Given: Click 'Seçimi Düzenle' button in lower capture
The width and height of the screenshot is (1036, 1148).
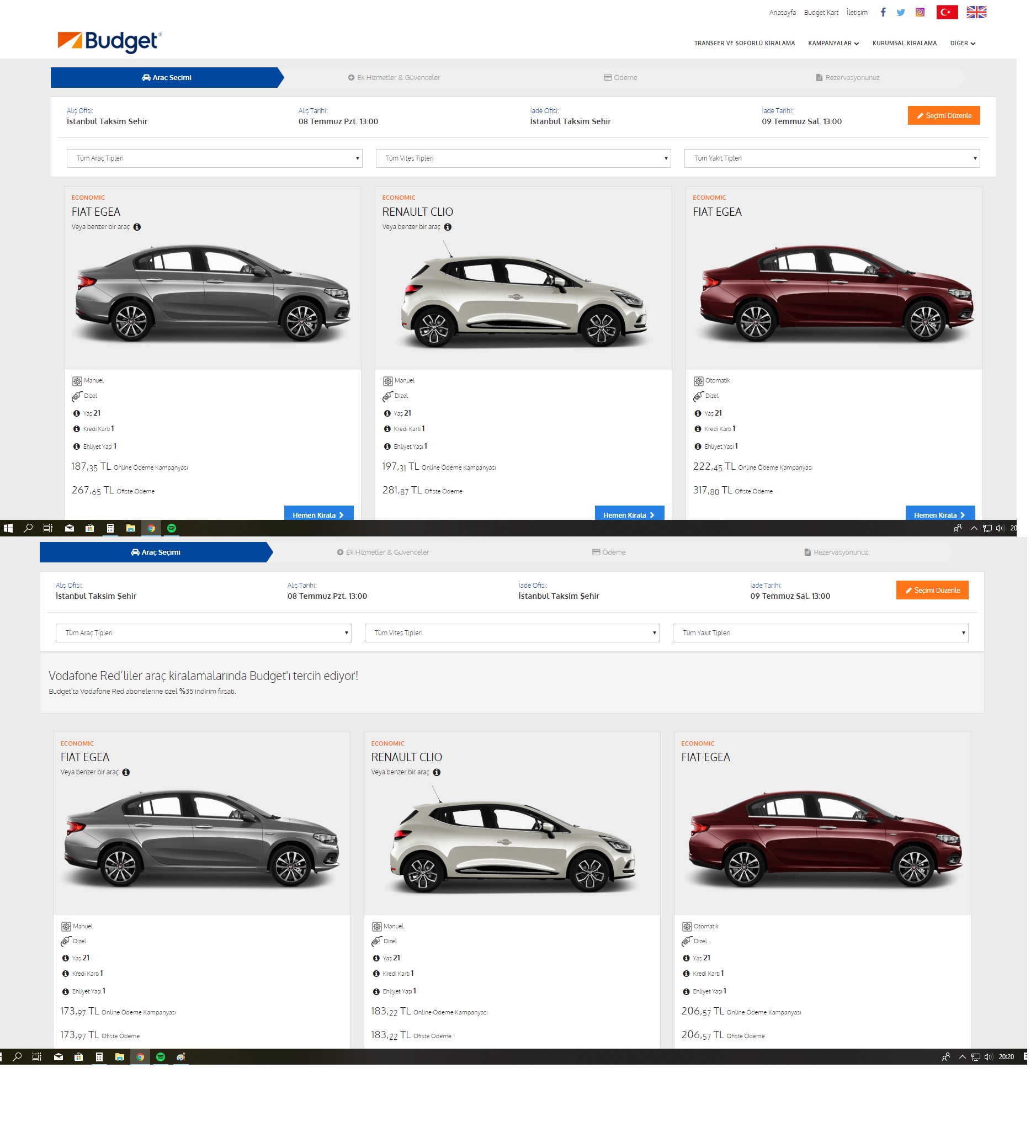Looking at the screenshot, I should pyautogui.click(x=932, y=589).
